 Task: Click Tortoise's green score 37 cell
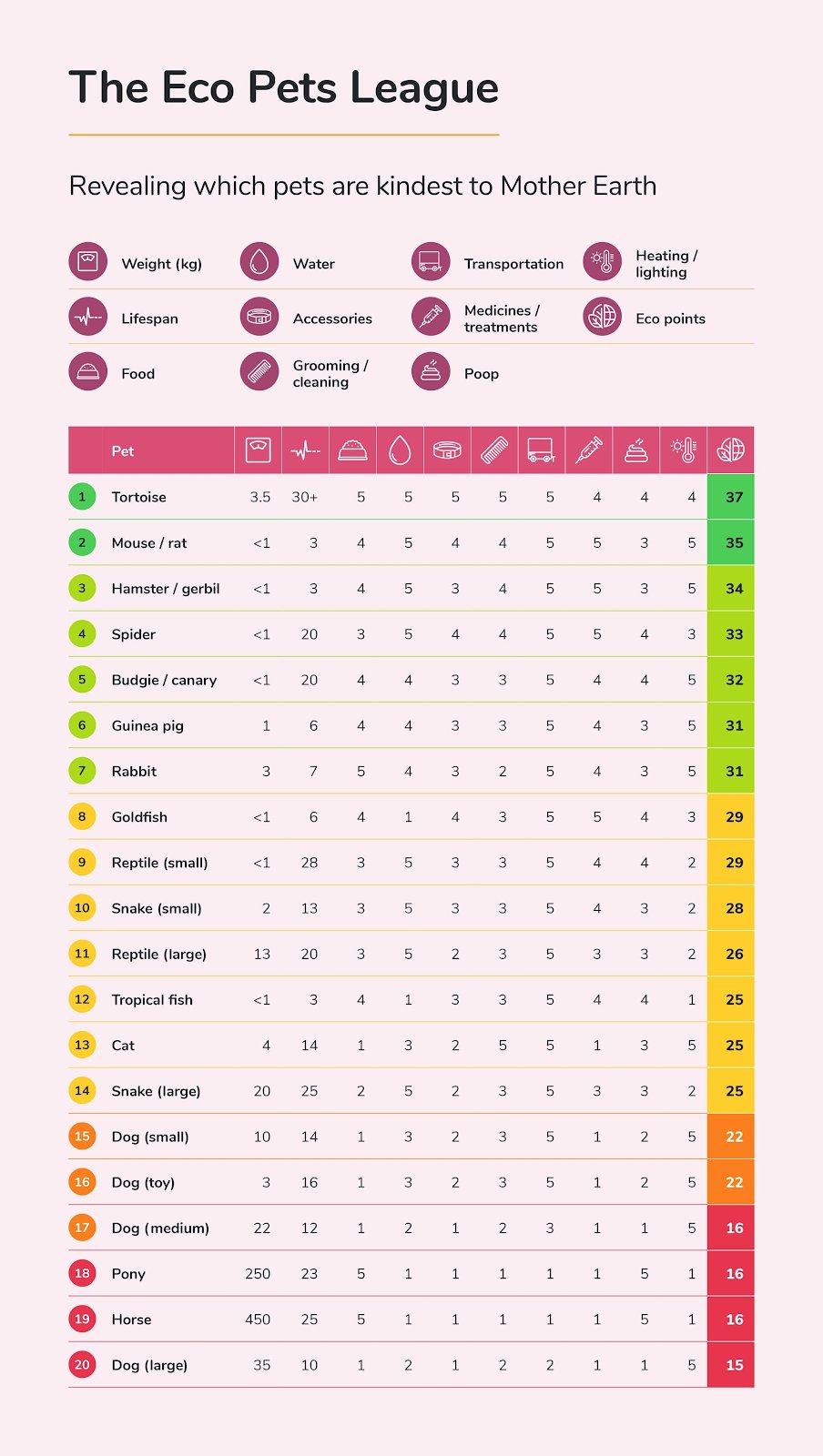[x=731, y=497]
